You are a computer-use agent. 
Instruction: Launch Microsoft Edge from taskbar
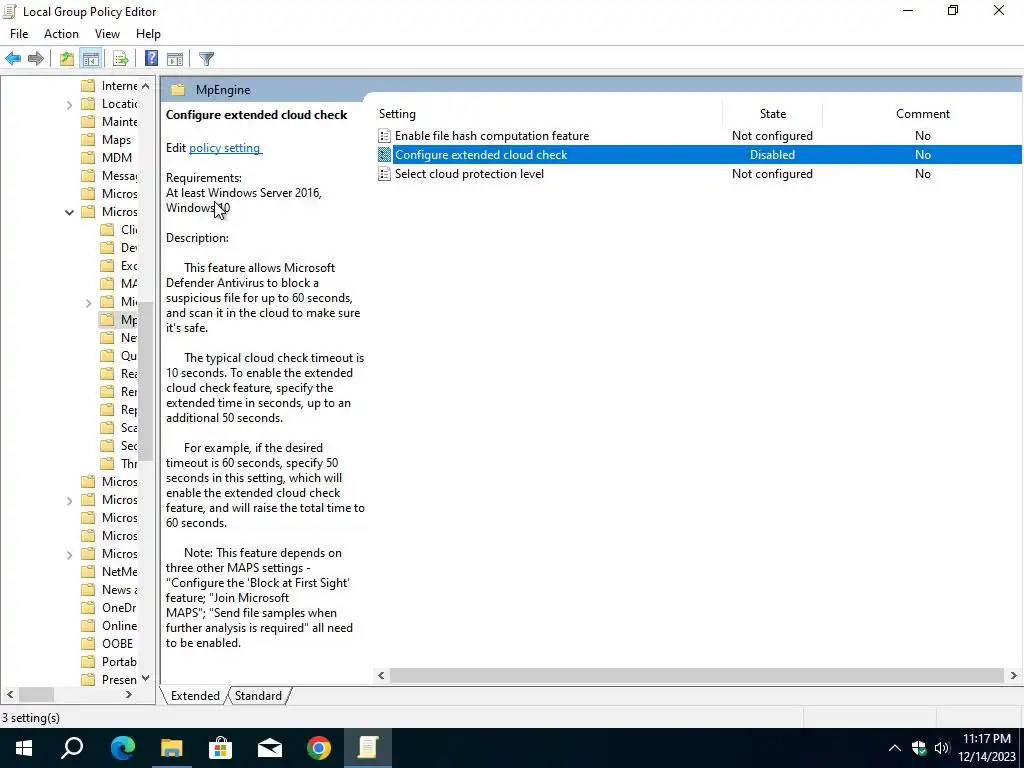122,748
